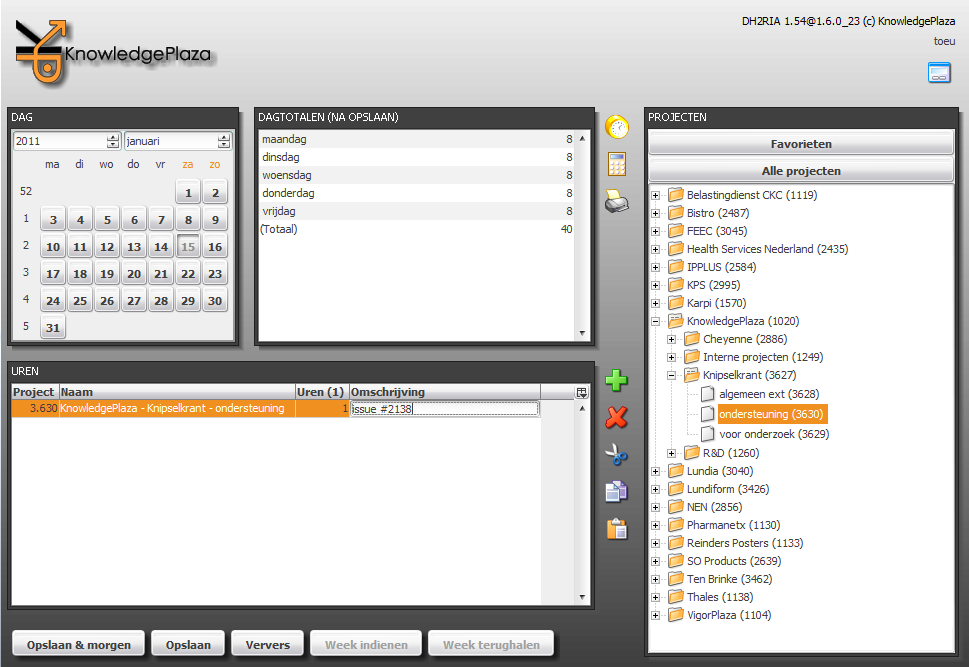Expand the FEEC (3045) node

(656, 231)
